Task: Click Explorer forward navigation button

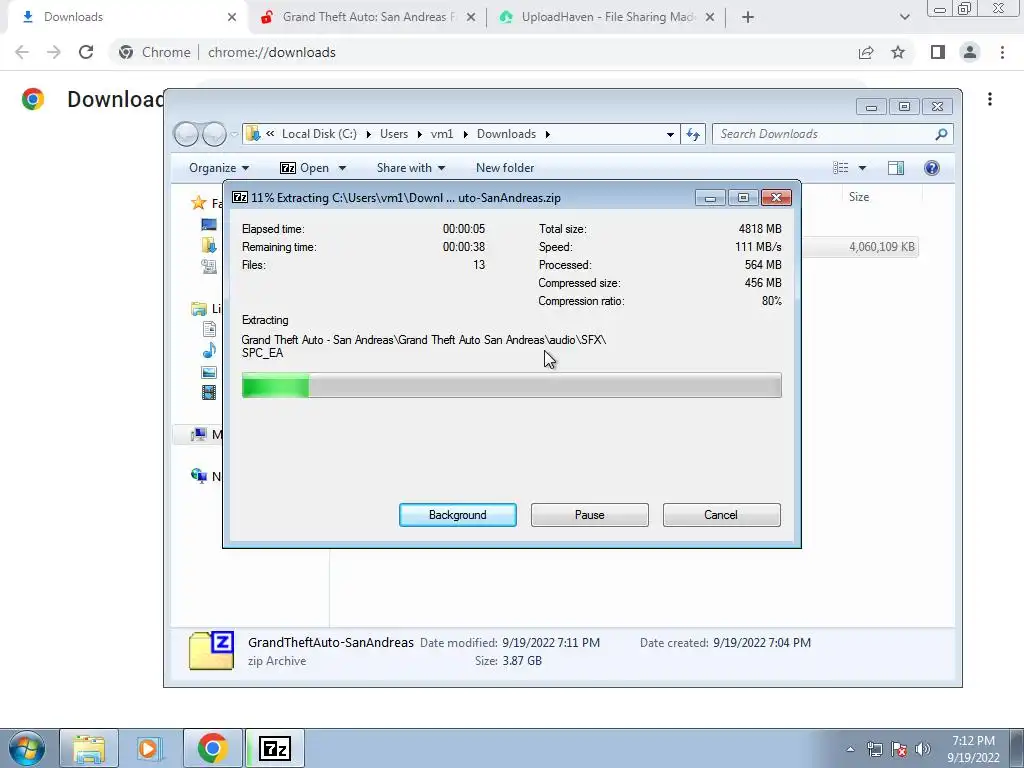Action: pyautogui.click(x=214, y=134)
